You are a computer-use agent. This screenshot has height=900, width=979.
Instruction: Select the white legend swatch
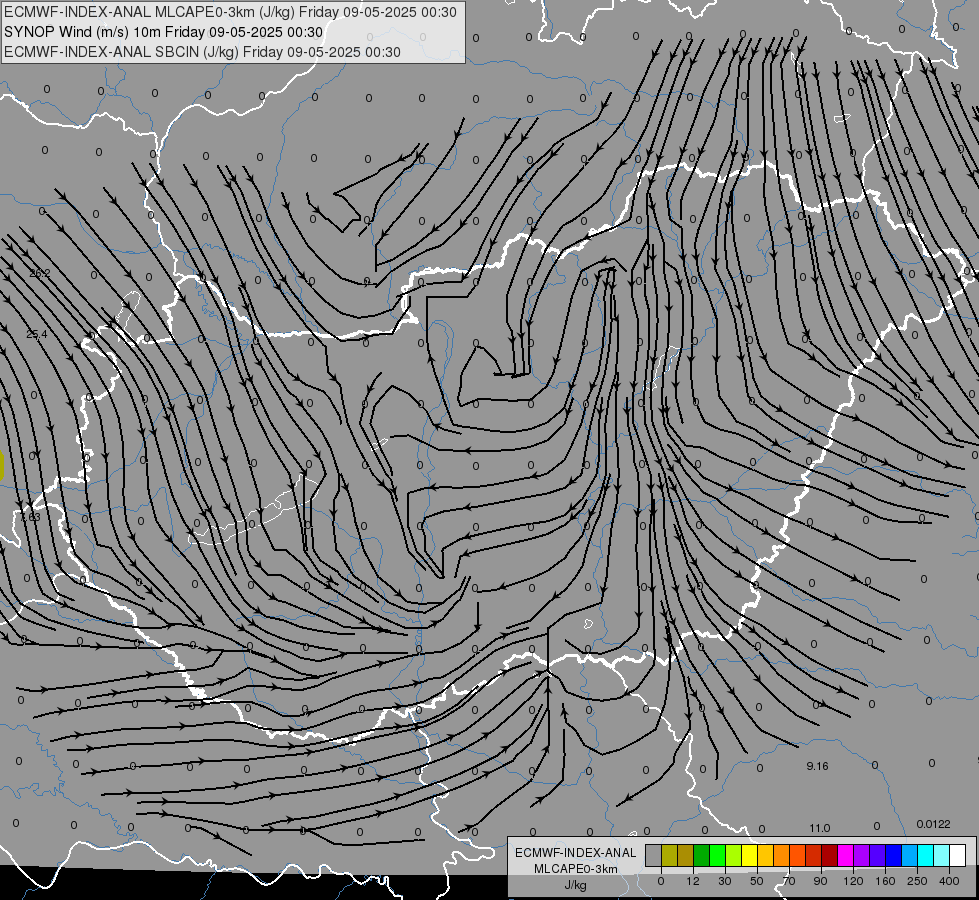[957, 855]
